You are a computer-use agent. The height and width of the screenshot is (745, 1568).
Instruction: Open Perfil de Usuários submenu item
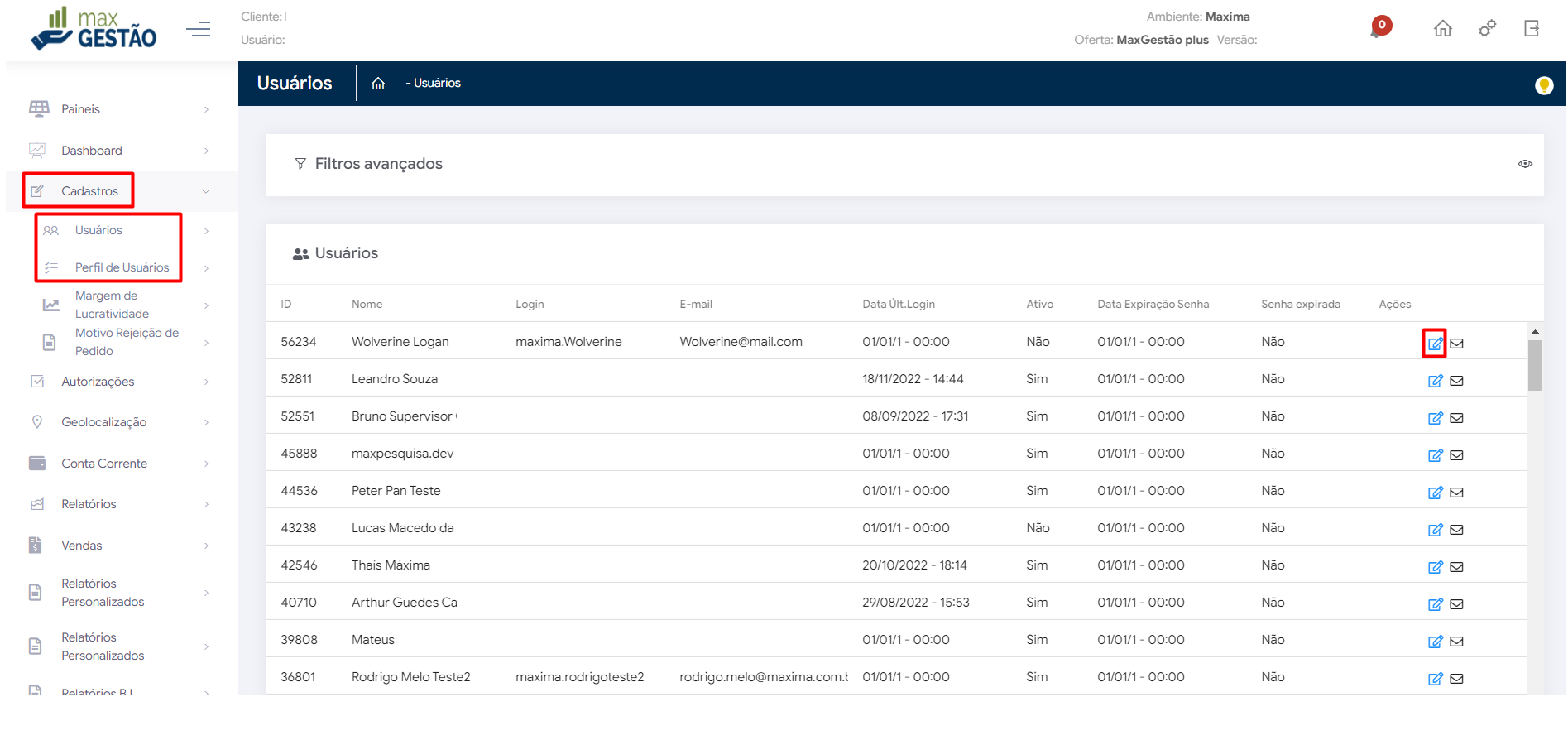point(122,267)
